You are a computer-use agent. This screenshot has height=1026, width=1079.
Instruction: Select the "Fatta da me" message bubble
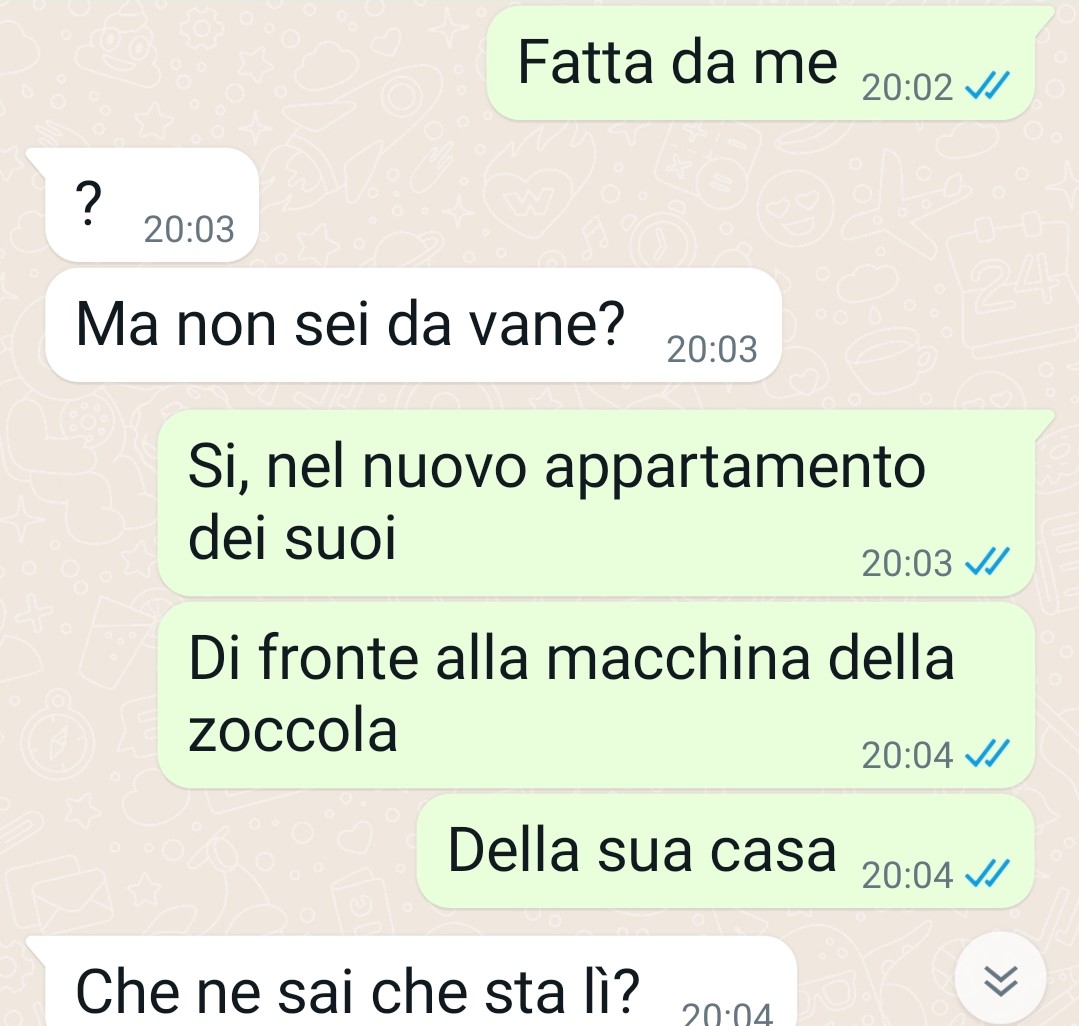pyautogui.click(x=761, y=63)
